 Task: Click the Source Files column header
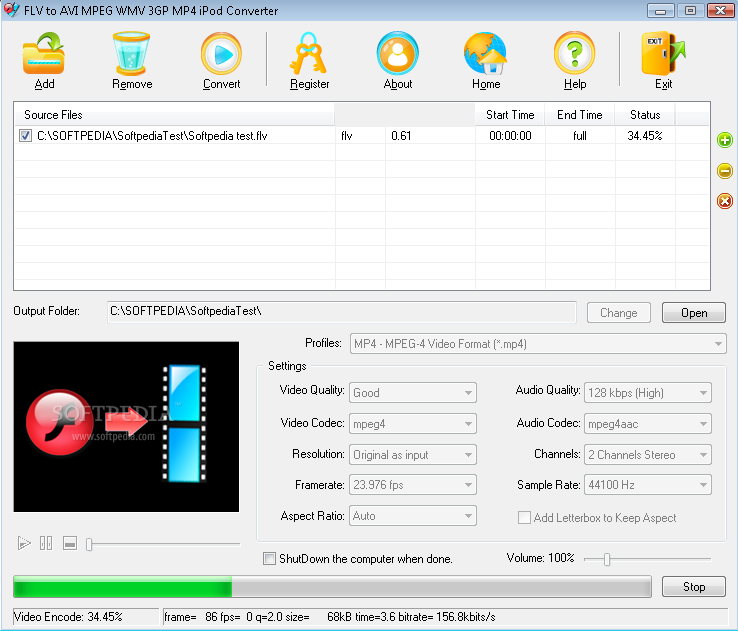[174, 115]
